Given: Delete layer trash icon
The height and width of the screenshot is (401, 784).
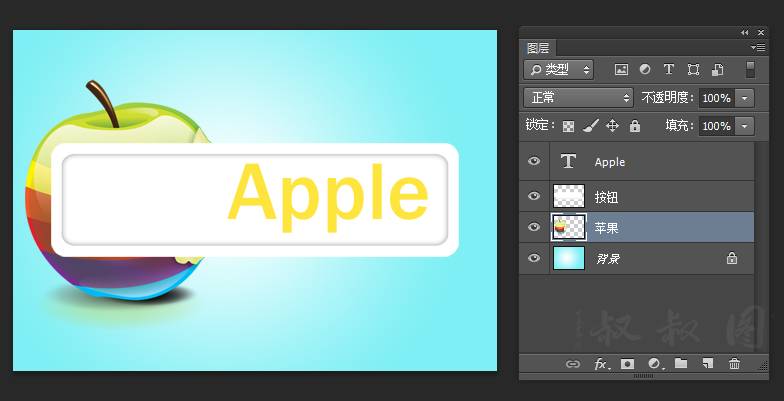Looking at the screenshot, I should 734,364.
